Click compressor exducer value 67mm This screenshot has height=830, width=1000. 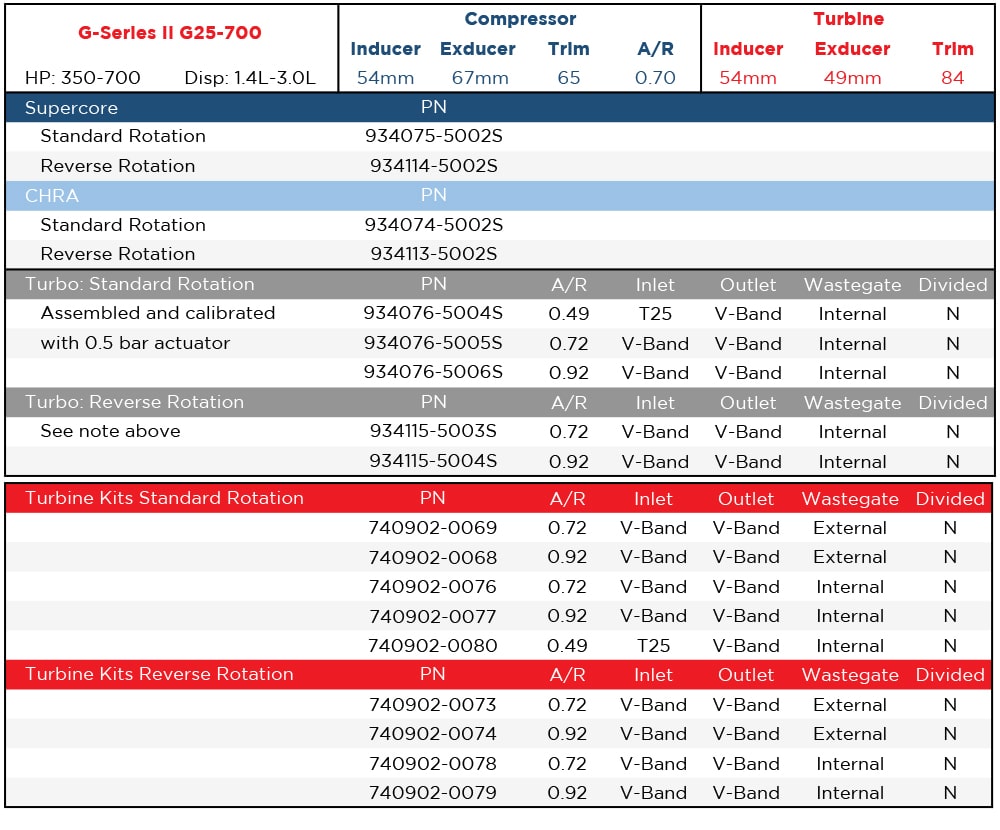point(480,78)
